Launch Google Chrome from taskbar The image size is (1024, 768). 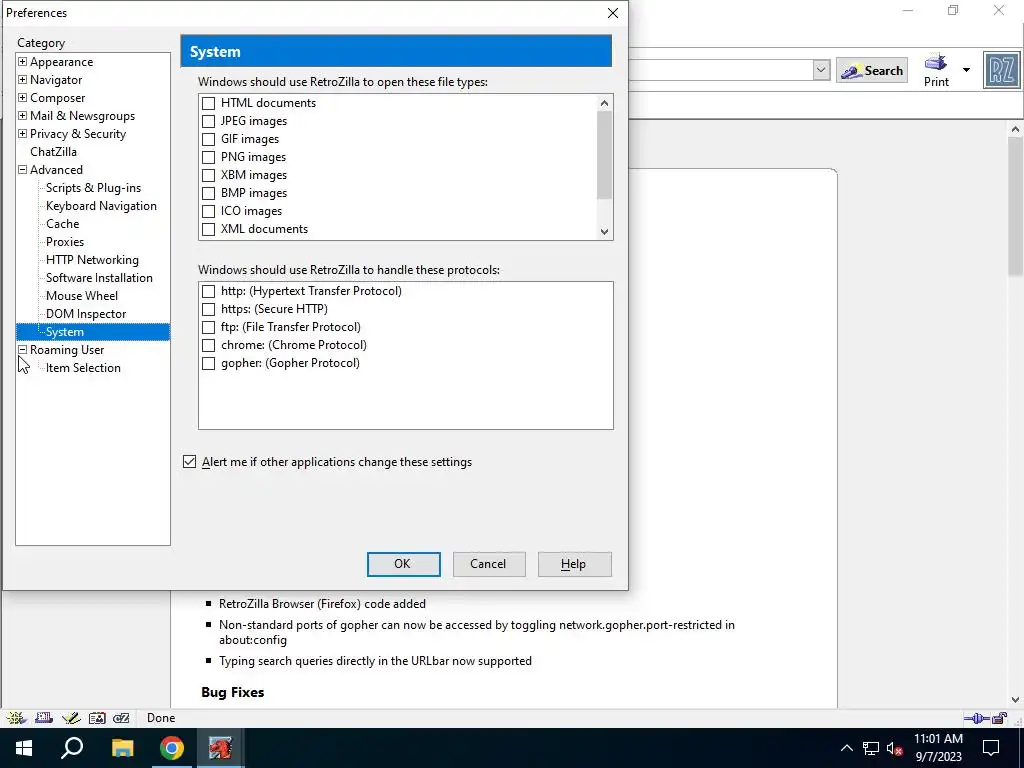pos(172,748)
